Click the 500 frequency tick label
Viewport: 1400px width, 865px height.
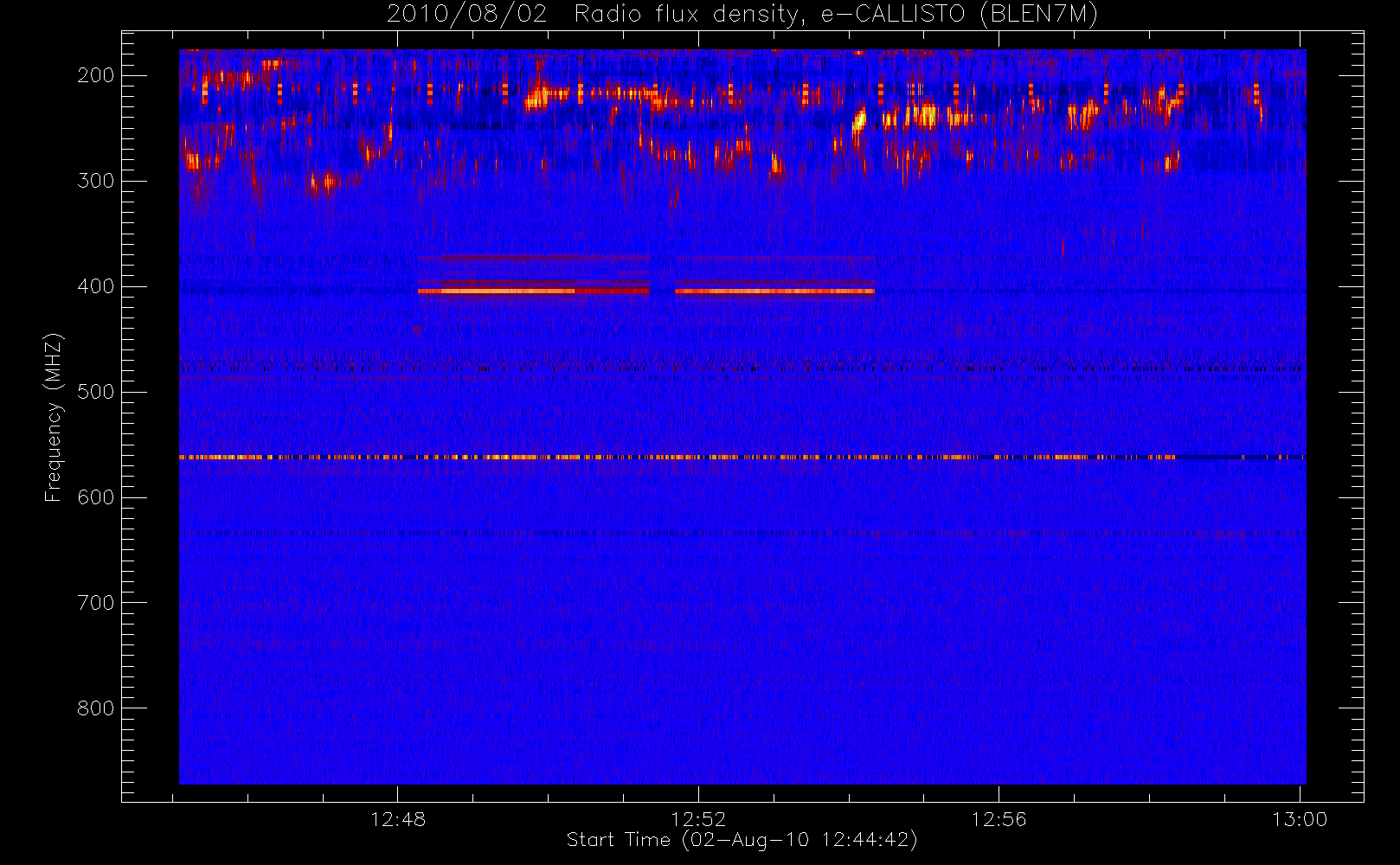click(x=95, y=392)
